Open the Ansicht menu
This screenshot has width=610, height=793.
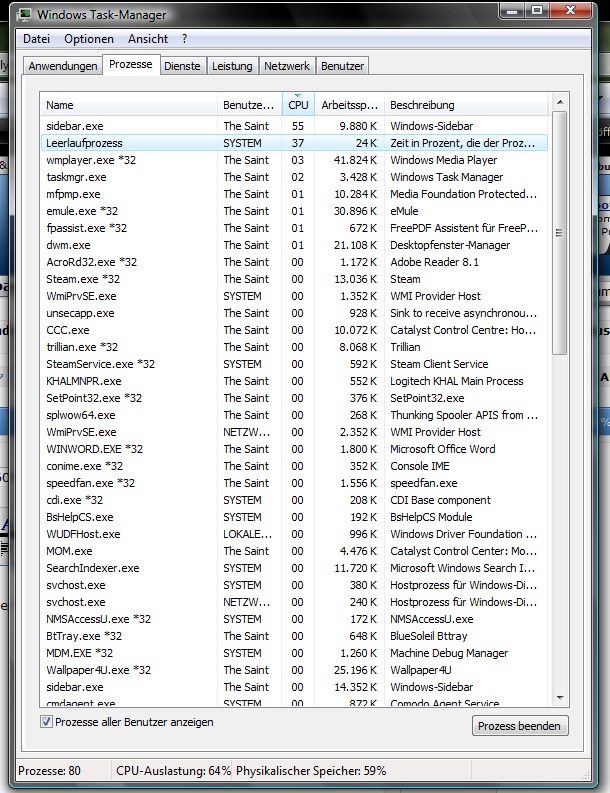click(148, 39)
